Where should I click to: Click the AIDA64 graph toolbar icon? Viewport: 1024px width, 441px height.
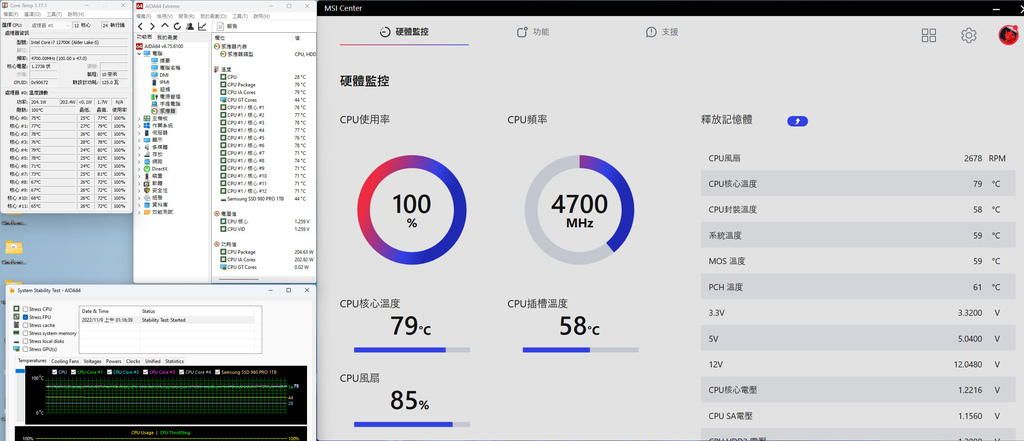[202, 26]
